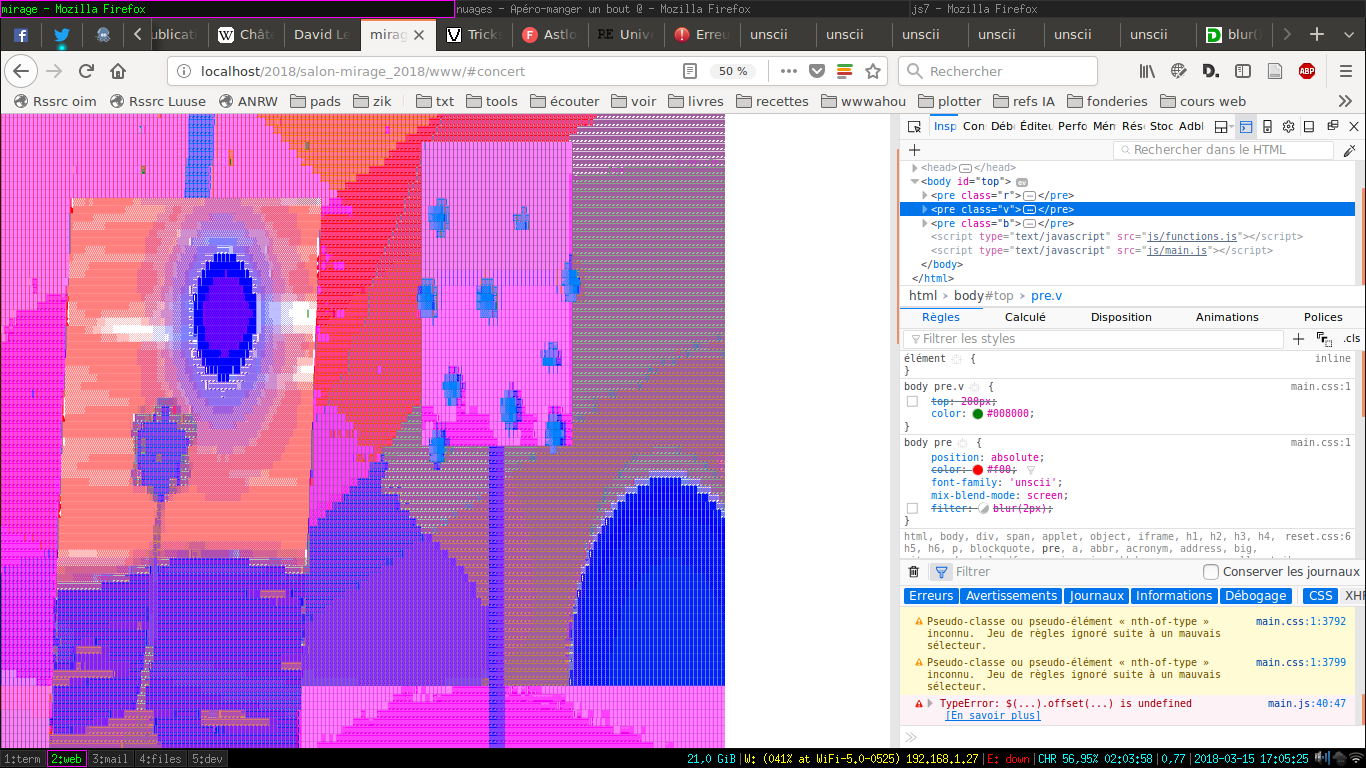Toggle the Avertissements console filter button
The width and height of the screenshot is (1366, 768).
tap(1011, 596)
